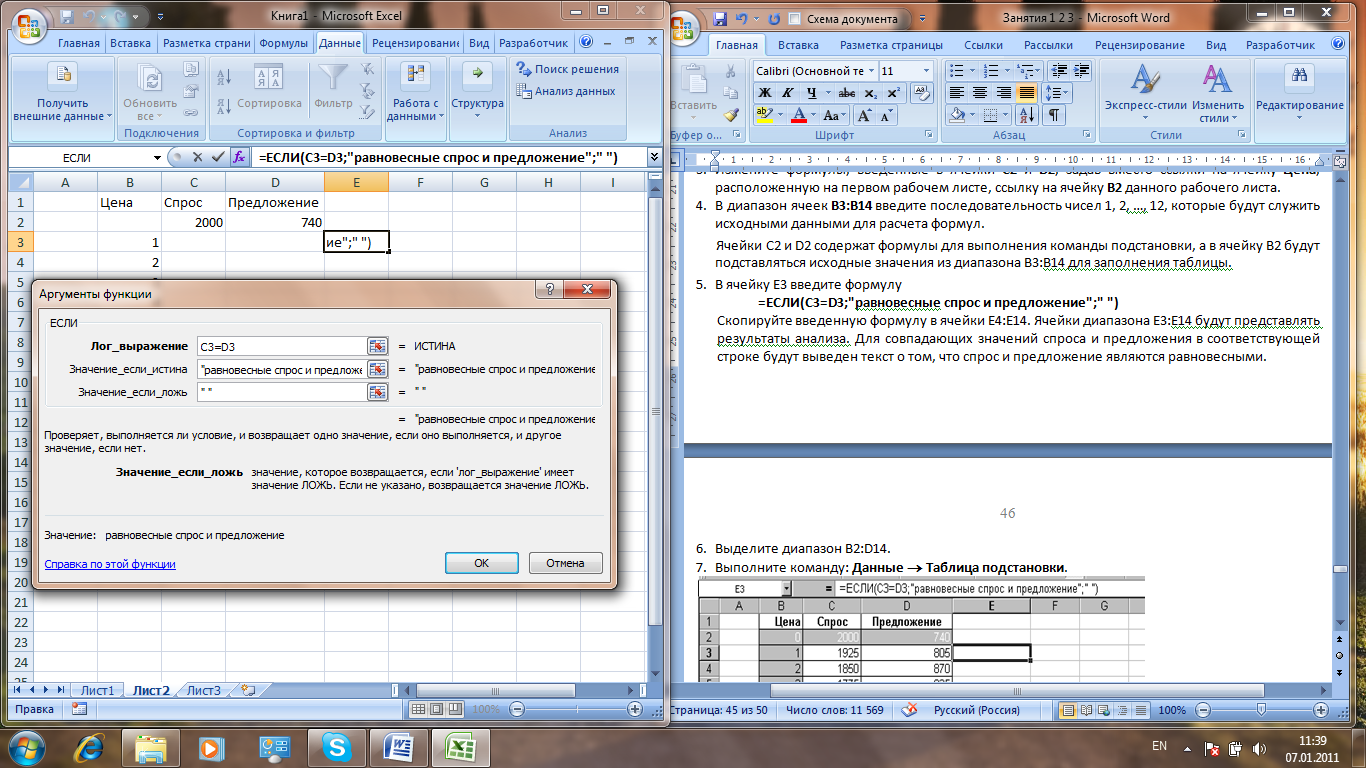Expand the Excel formula bar
The height and width of the screenshot is (768, 1366).
[654, 158]
